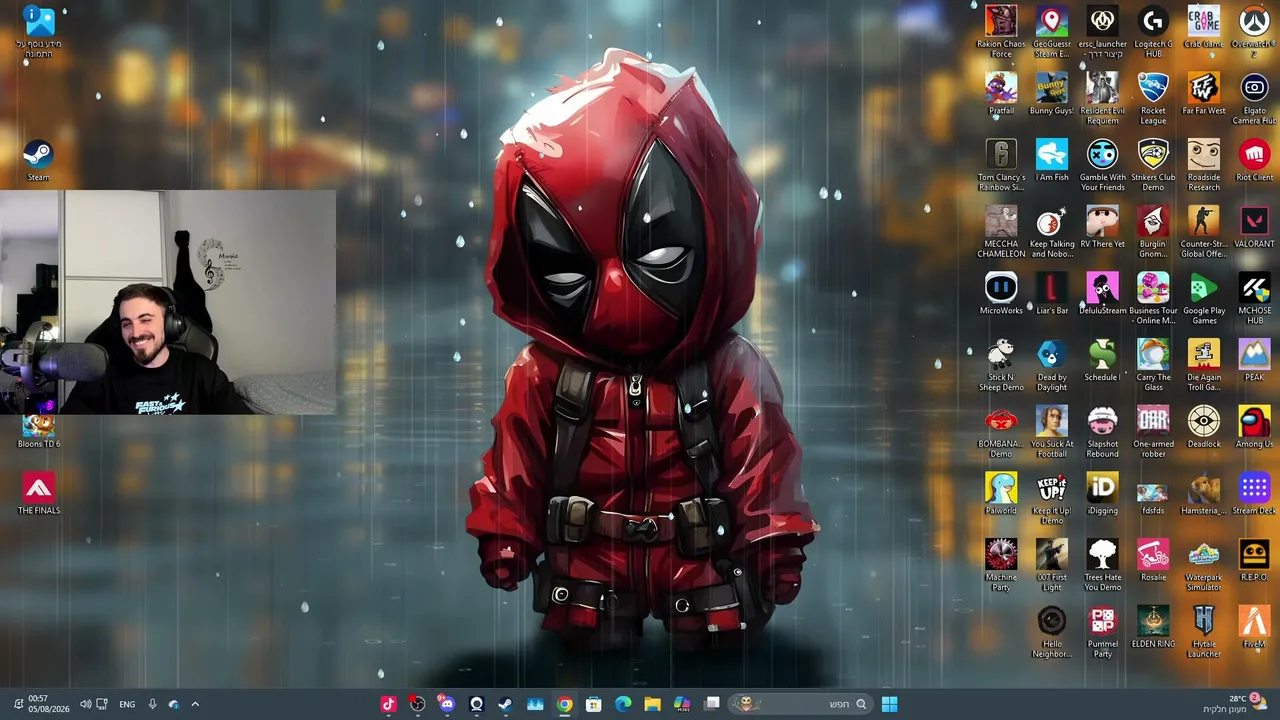This screenshot has width=1280, height=720.
Task: Select the DeluluStream shortcut
Action: click(x=1102, y=293)
